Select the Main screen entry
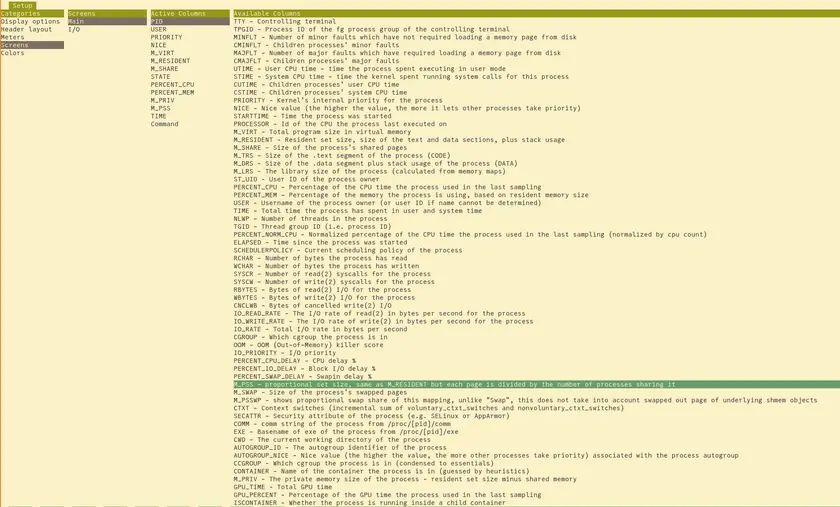Image resolution: width=840 pixels, height=507 pixels. tap(76, 21)
